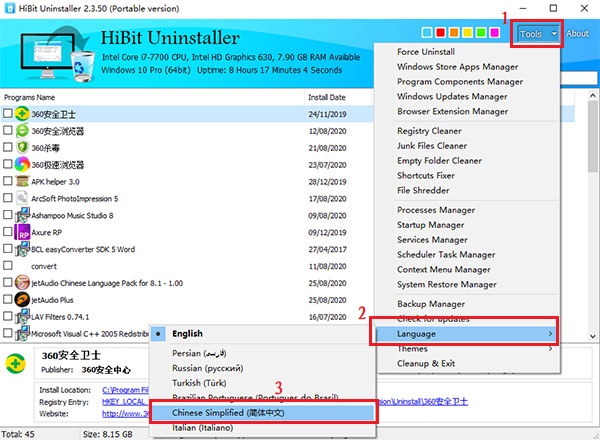This screenshot has height=440, width=600.
Task: Check the box for jetAudio Plus
Action: pyautogui.click(x=8, y=299)
